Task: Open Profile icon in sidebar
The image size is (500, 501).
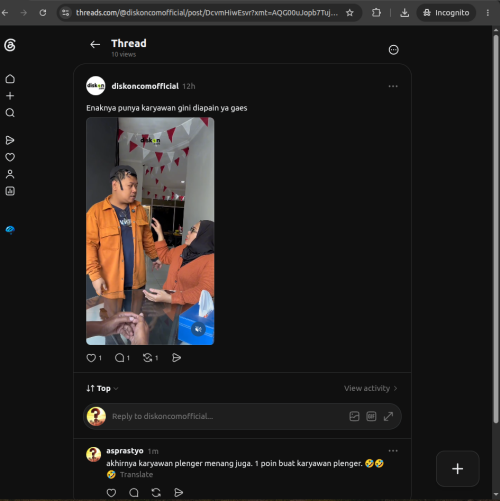Action: pyautogui.click(x=10, y=174)
